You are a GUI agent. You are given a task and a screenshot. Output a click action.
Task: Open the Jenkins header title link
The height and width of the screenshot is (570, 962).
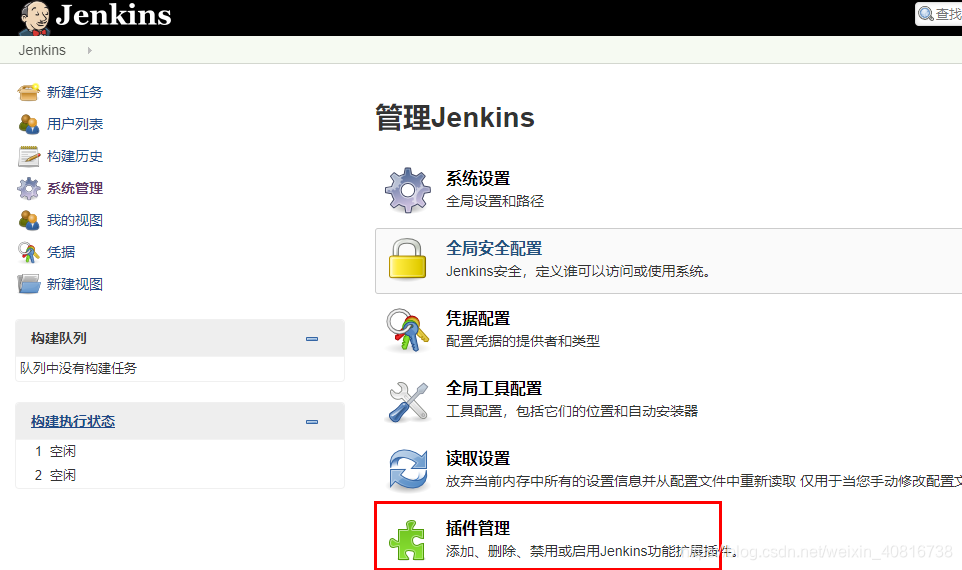coord(114,15)
